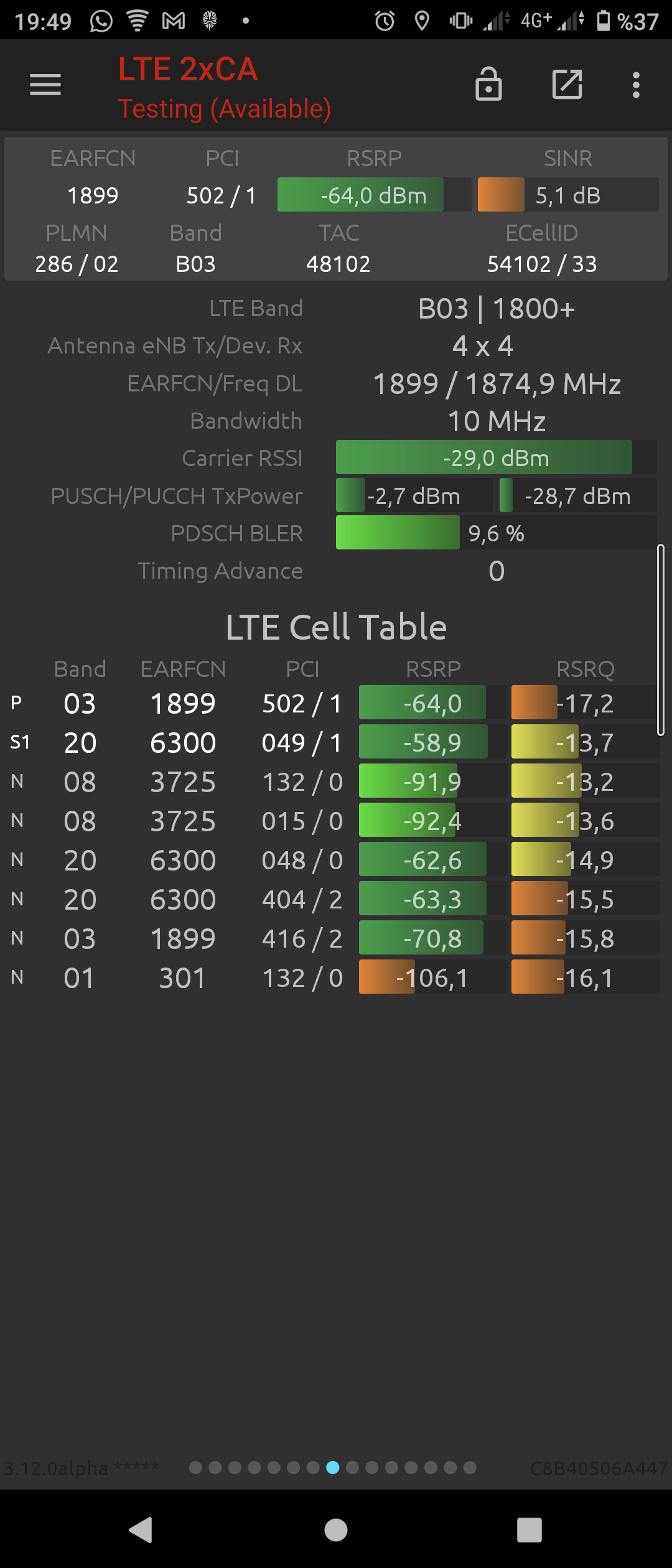Select the highlighted blue page dot
This screenshot has height=1568, width=672.
333,1468
